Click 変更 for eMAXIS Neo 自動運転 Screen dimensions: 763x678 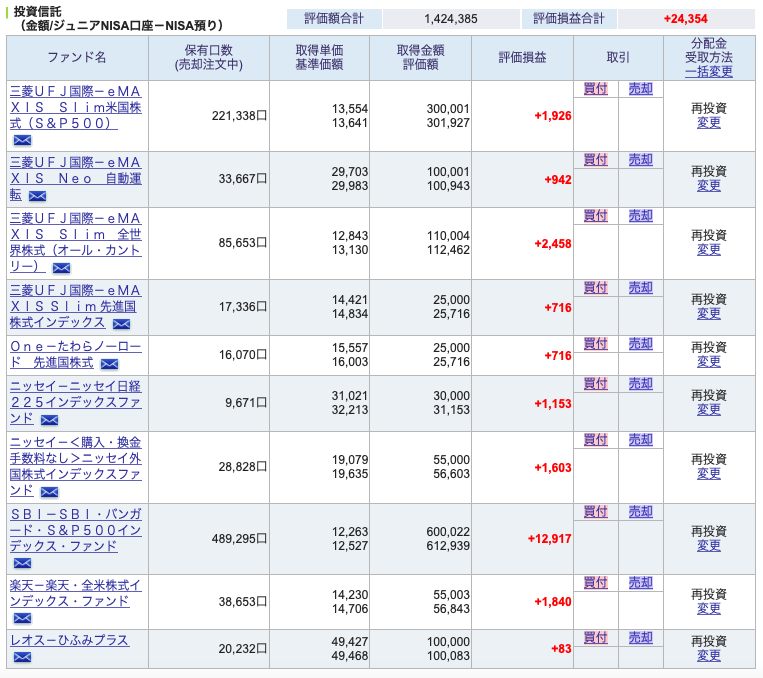[x=708, y=185]
